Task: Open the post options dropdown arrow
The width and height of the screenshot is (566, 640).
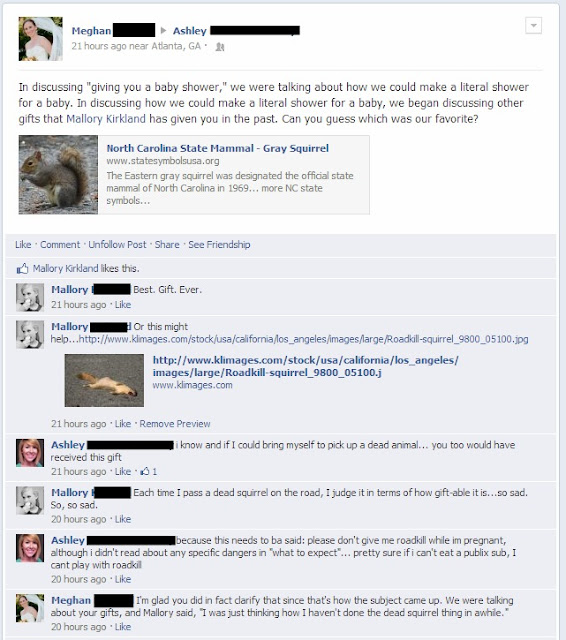Action: [x=533, y=26]
